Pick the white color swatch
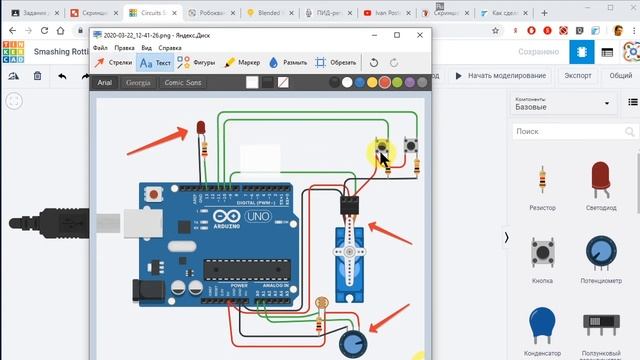 347,82
